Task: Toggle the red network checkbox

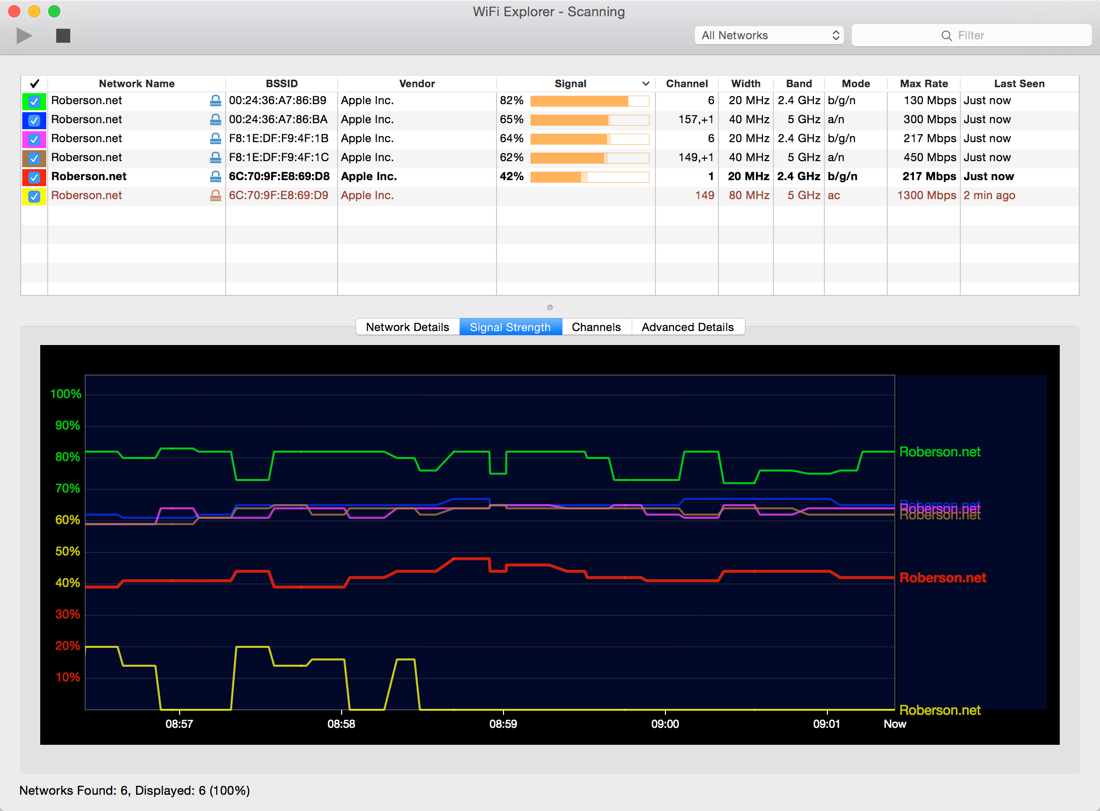Action: click(x=34, y=177)
